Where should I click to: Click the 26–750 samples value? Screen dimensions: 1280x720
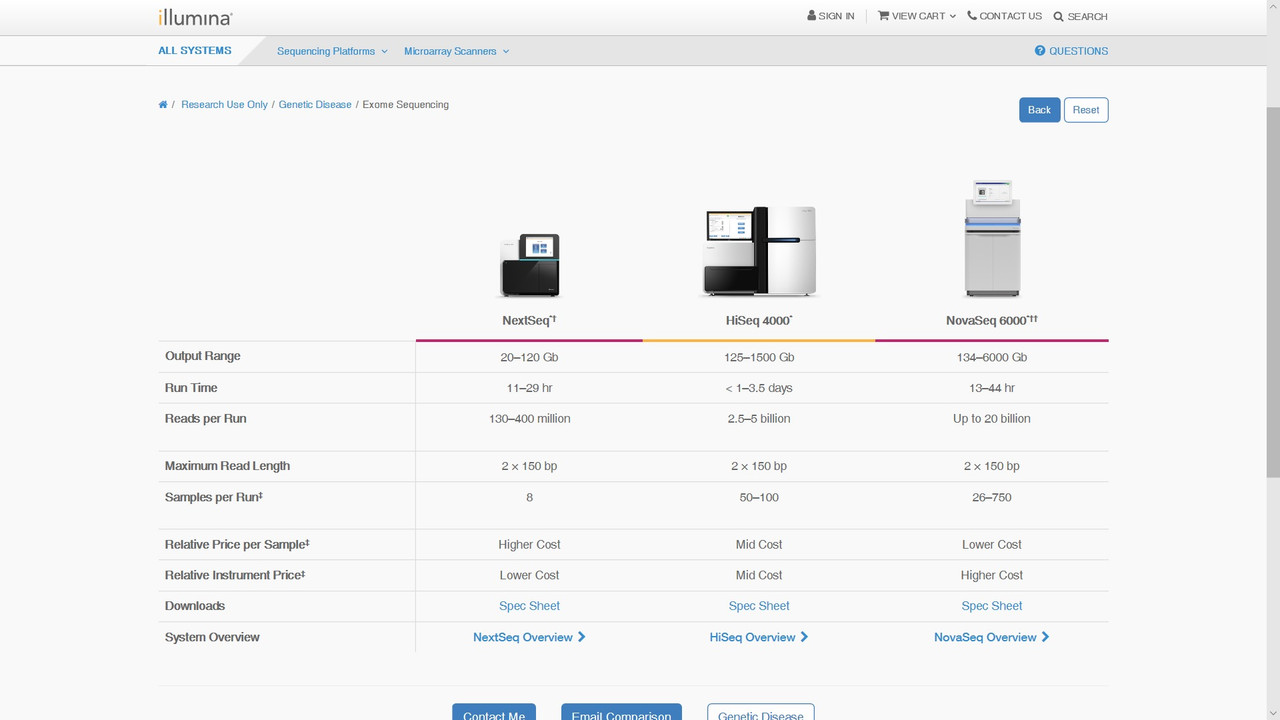(992, 497)
